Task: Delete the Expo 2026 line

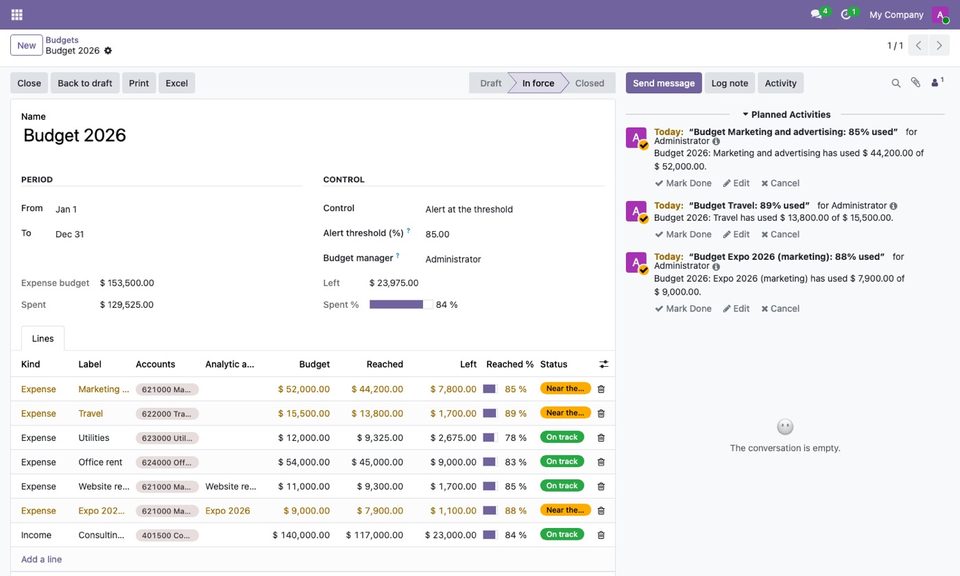Action: (601, 511)
